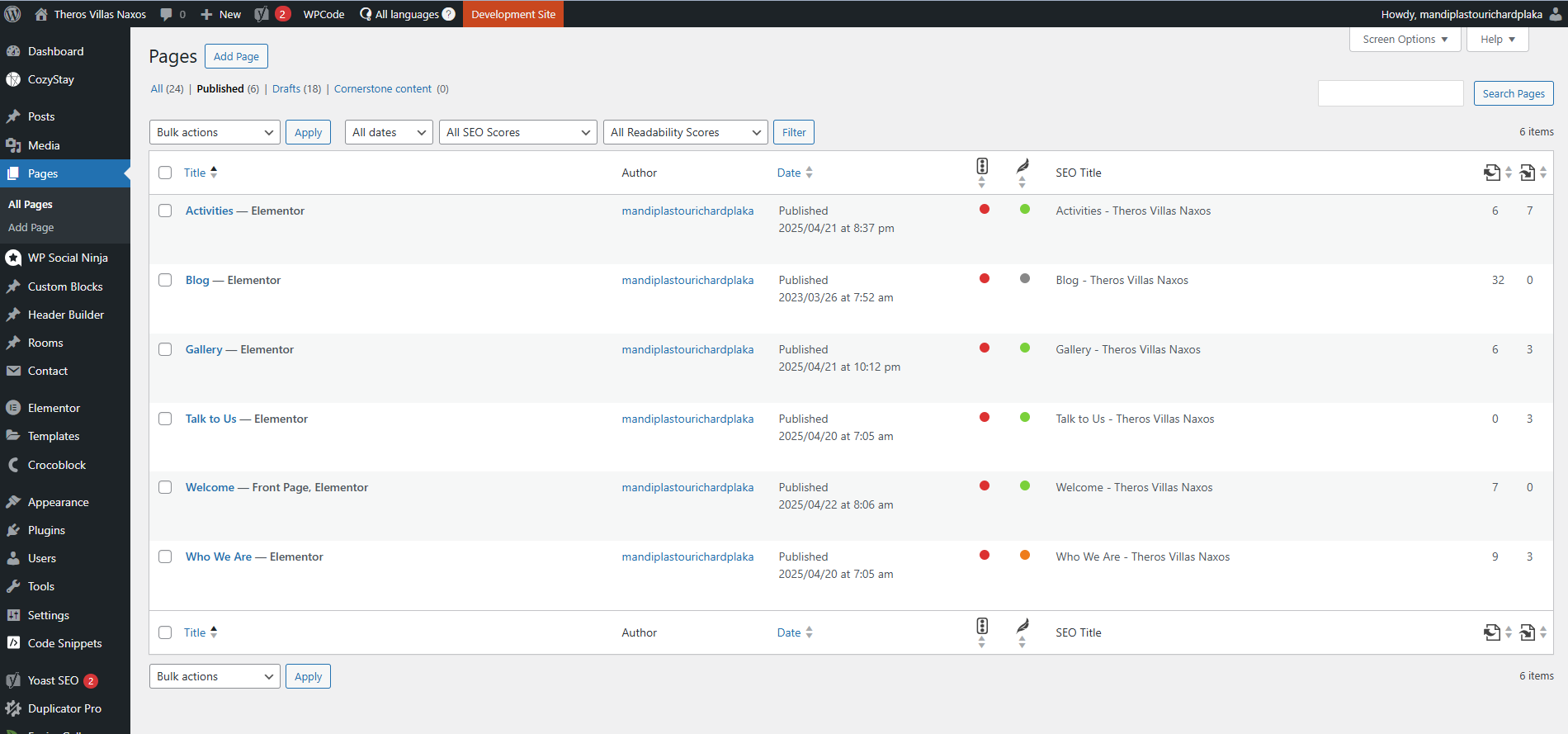Select the Activities page checkbox
The image size is (1568, 734).
(x=165, y=211)
